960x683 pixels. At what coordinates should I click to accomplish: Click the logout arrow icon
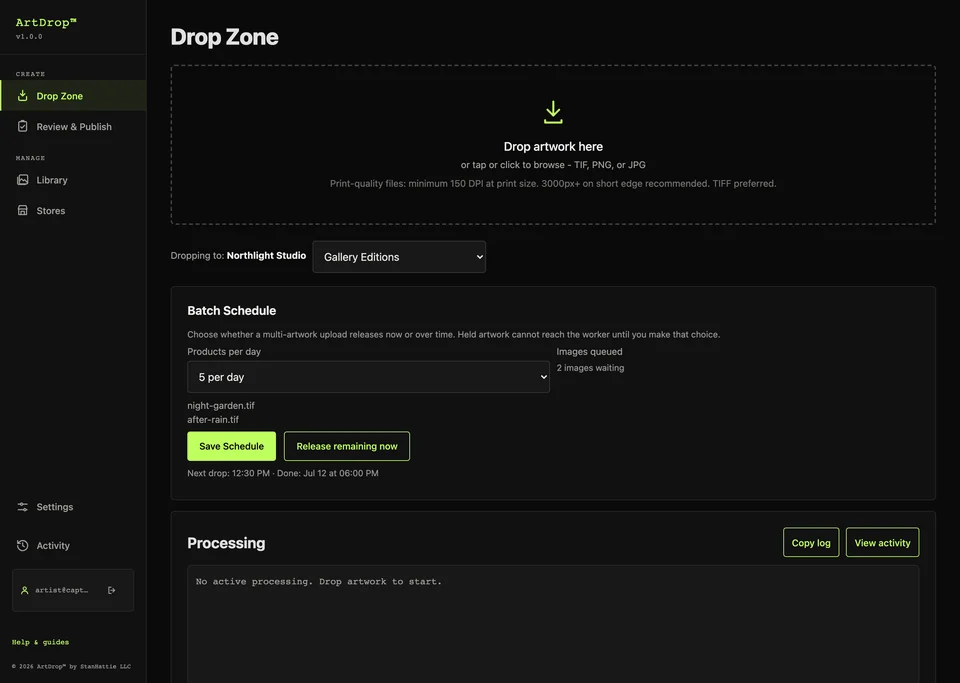click(x=111, y=590)
